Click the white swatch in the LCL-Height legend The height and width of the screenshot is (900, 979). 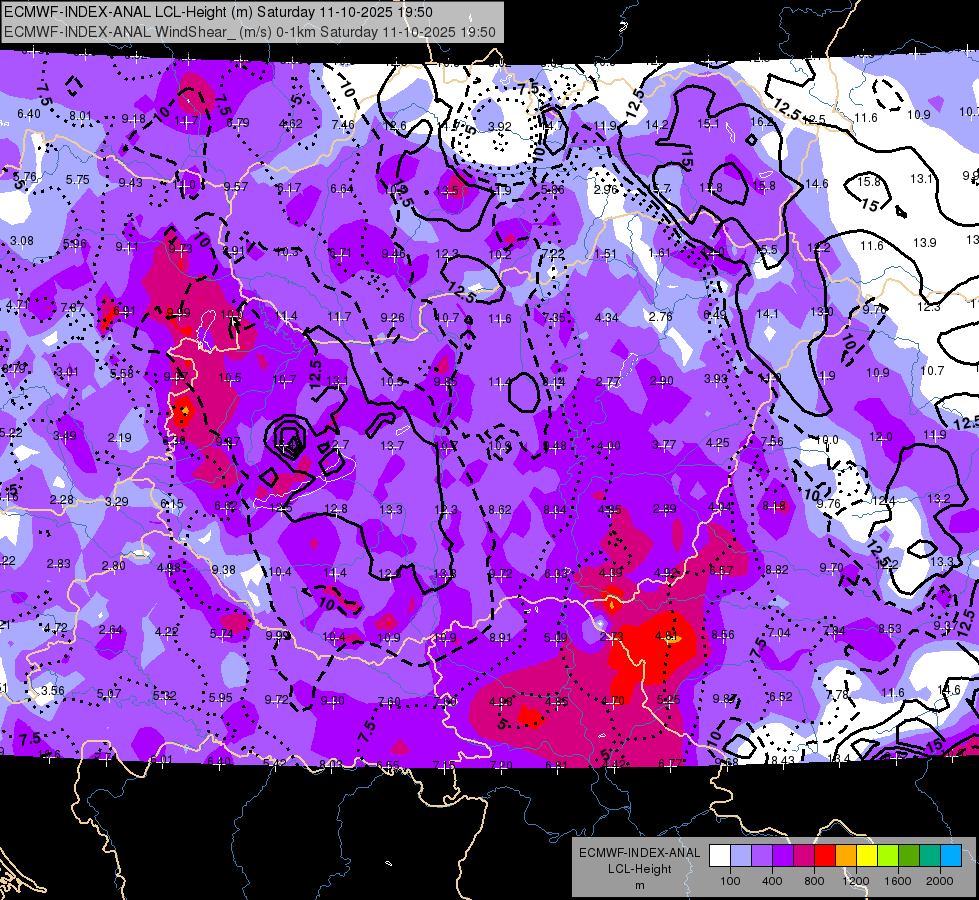pos(720,856)
